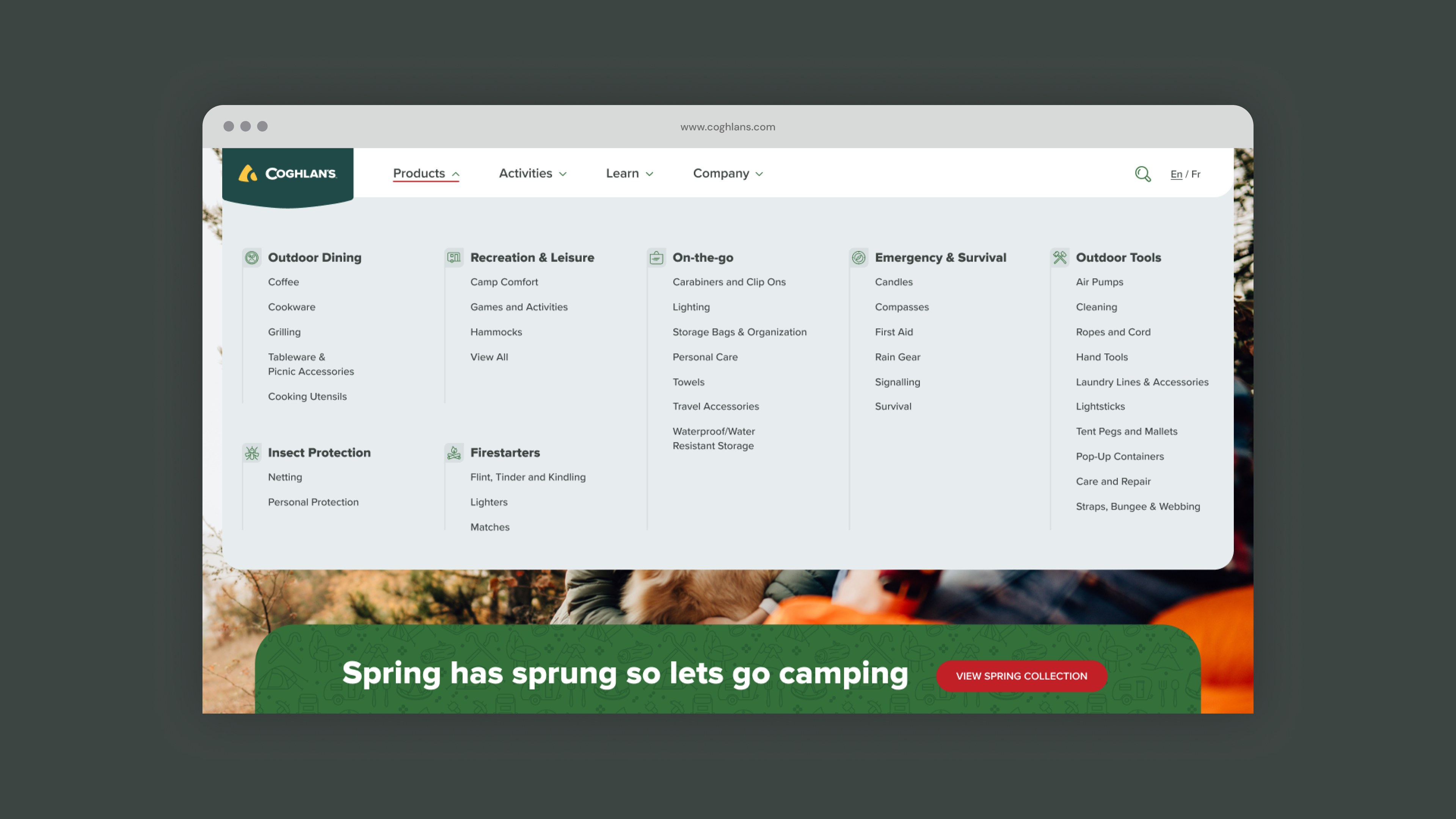Select Hammocks link
The width and height of the screenshot is (1456, 819).
coord(496,332)
